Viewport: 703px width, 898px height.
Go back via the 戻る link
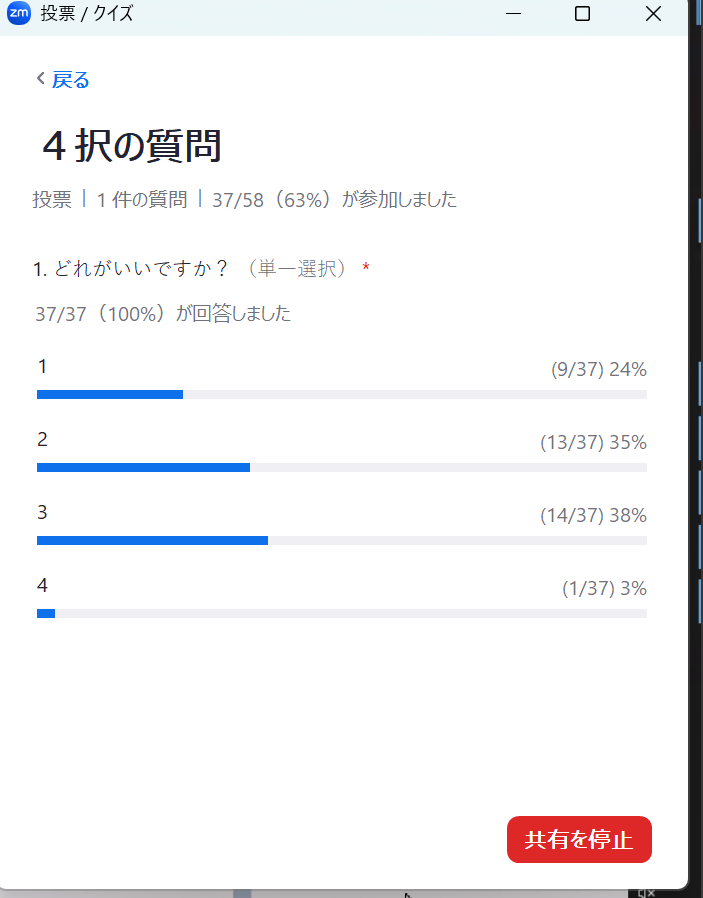pyautogui.click(x=70, y=80)
